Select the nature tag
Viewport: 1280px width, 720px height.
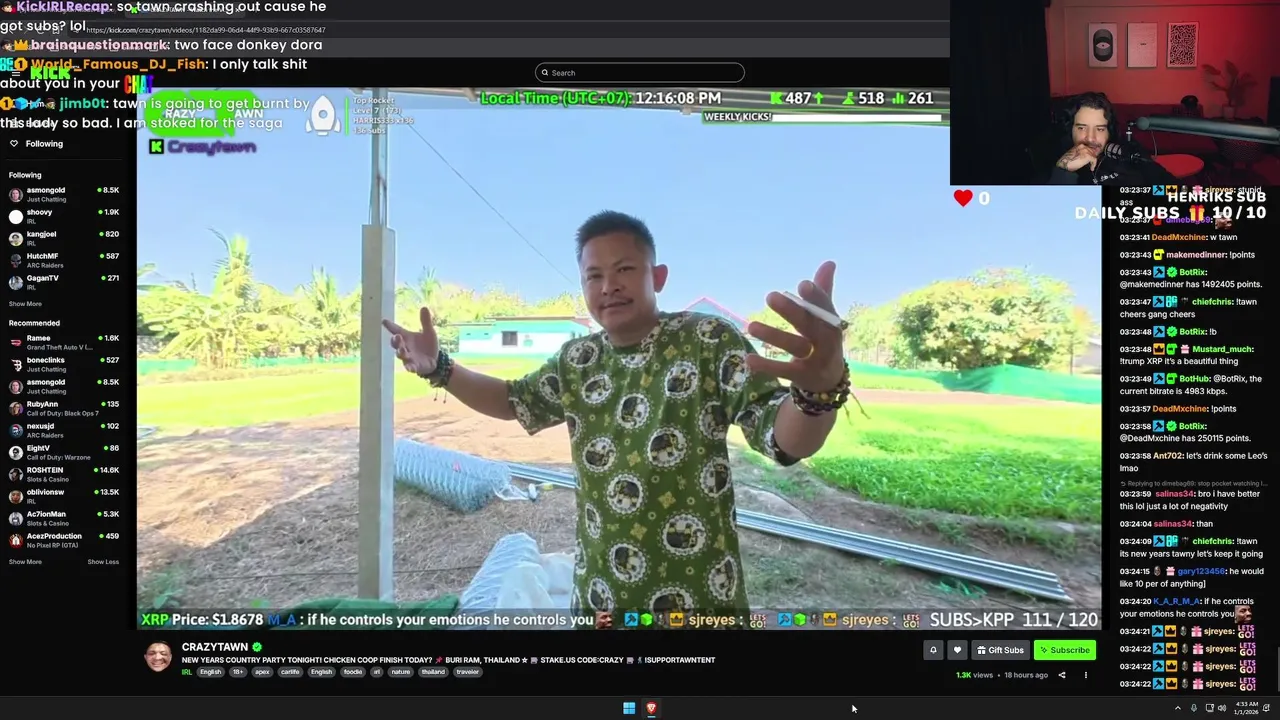pos(401,672)
